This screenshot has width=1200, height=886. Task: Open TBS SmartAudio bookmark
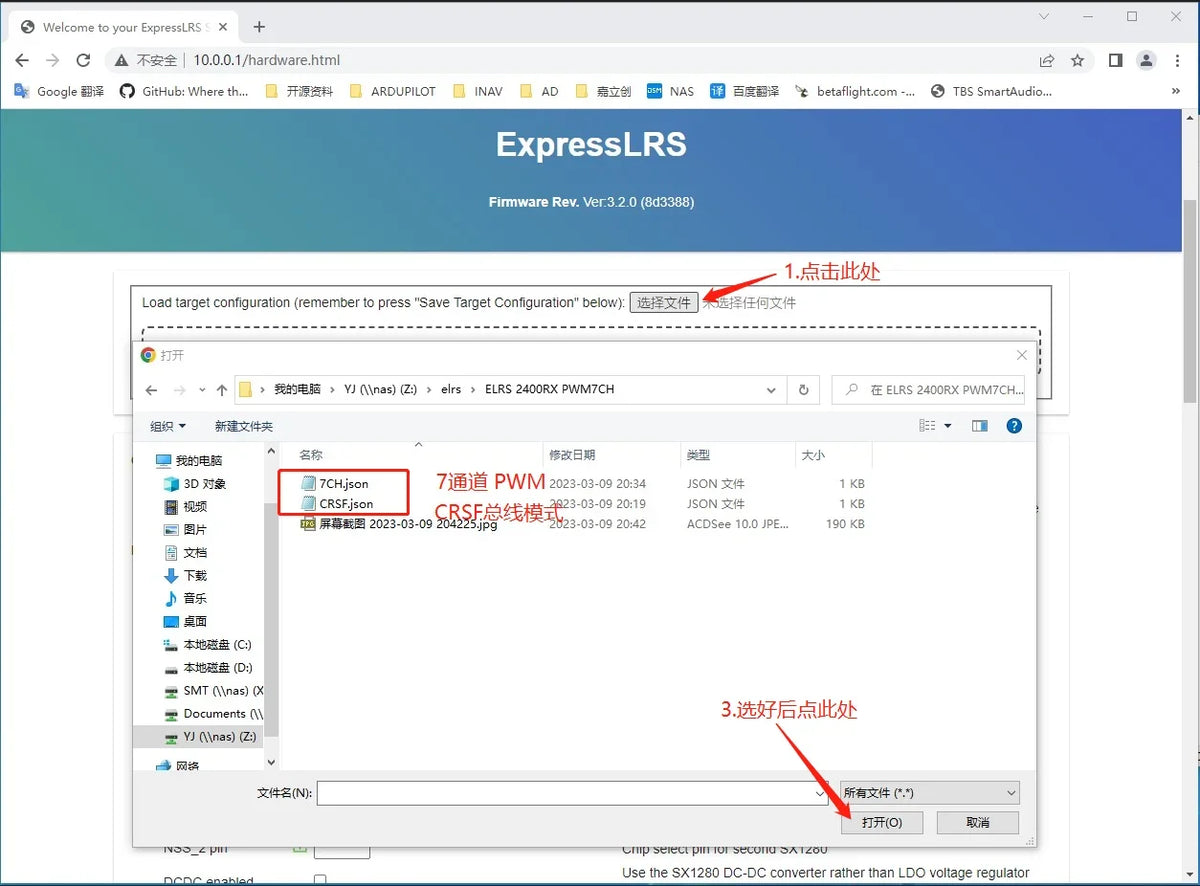pos(991,91)
